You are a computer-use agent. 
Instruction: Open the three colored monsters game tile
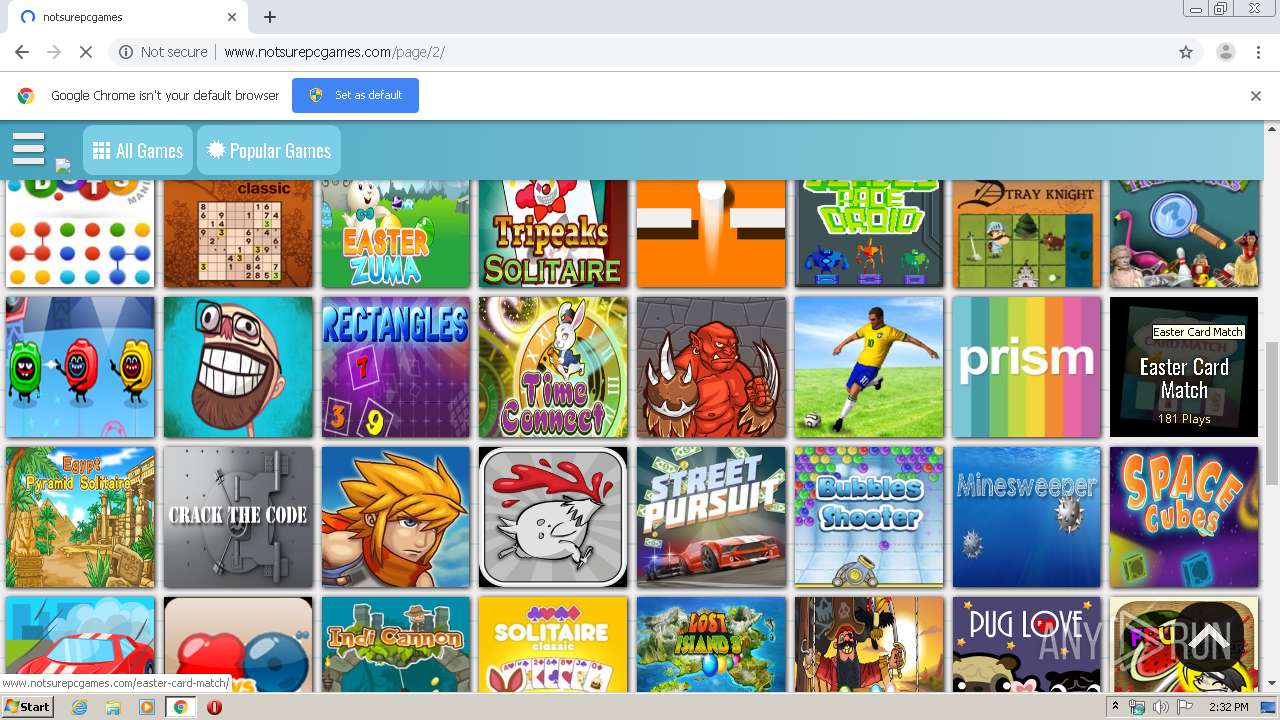pyautogui.click(x=80, y=367)
